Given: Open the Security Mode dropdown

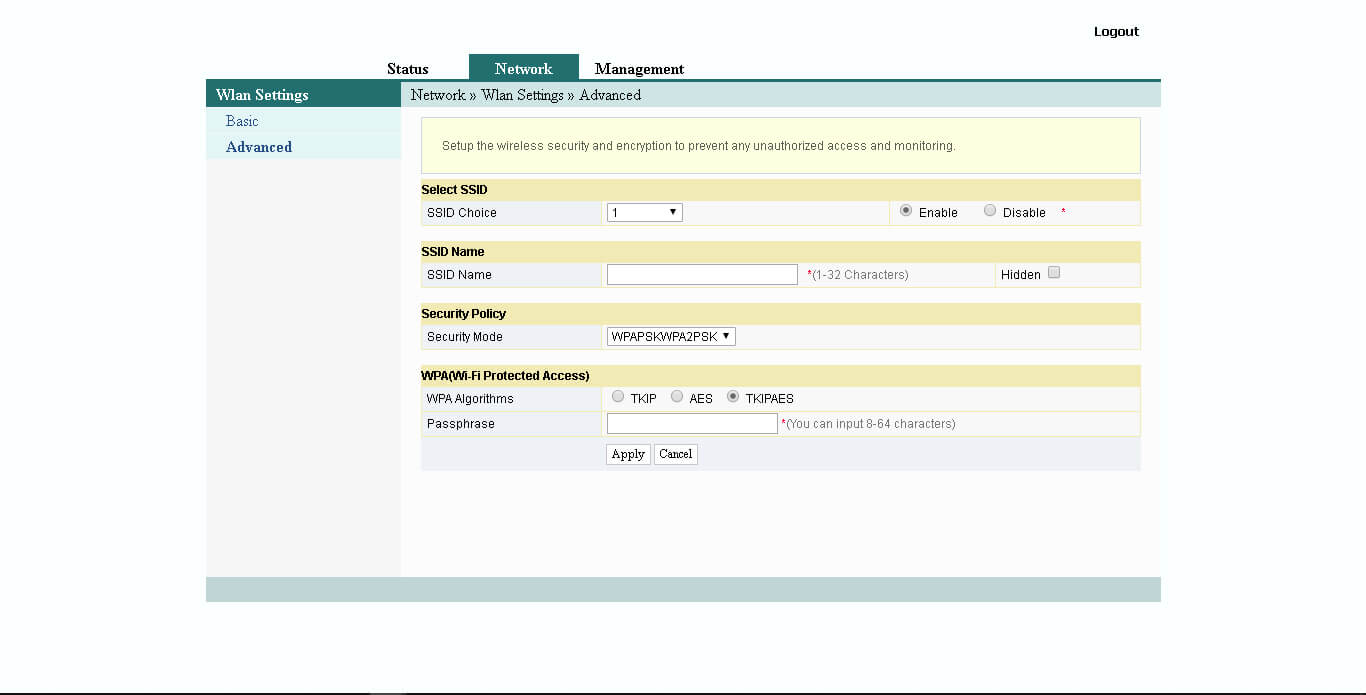Looking at the screenshot, I should pyautogui.click(x=671, y=337).
